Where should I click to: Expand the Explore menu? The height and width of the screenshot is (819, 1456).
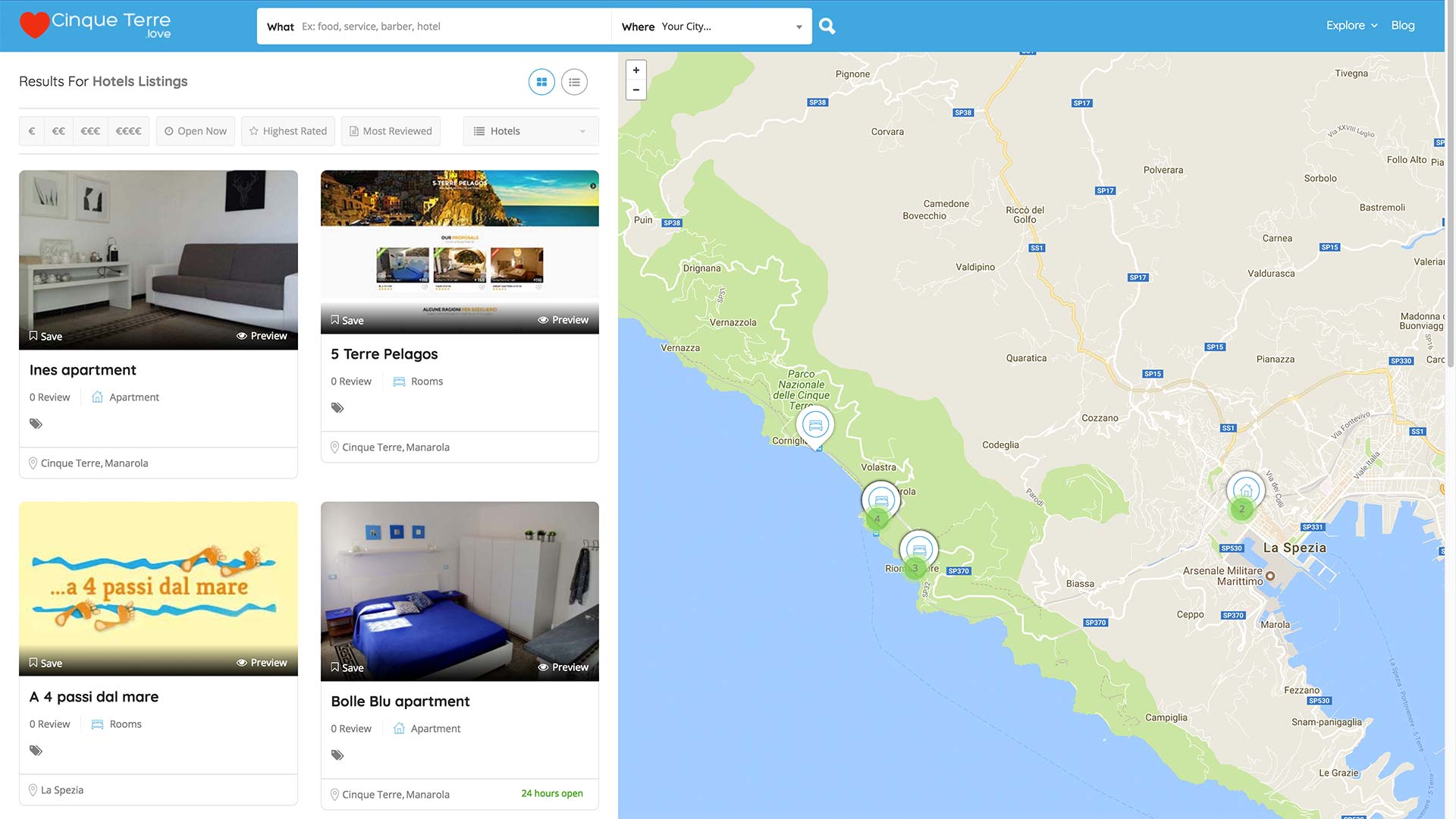click(x=1351, y=25)
